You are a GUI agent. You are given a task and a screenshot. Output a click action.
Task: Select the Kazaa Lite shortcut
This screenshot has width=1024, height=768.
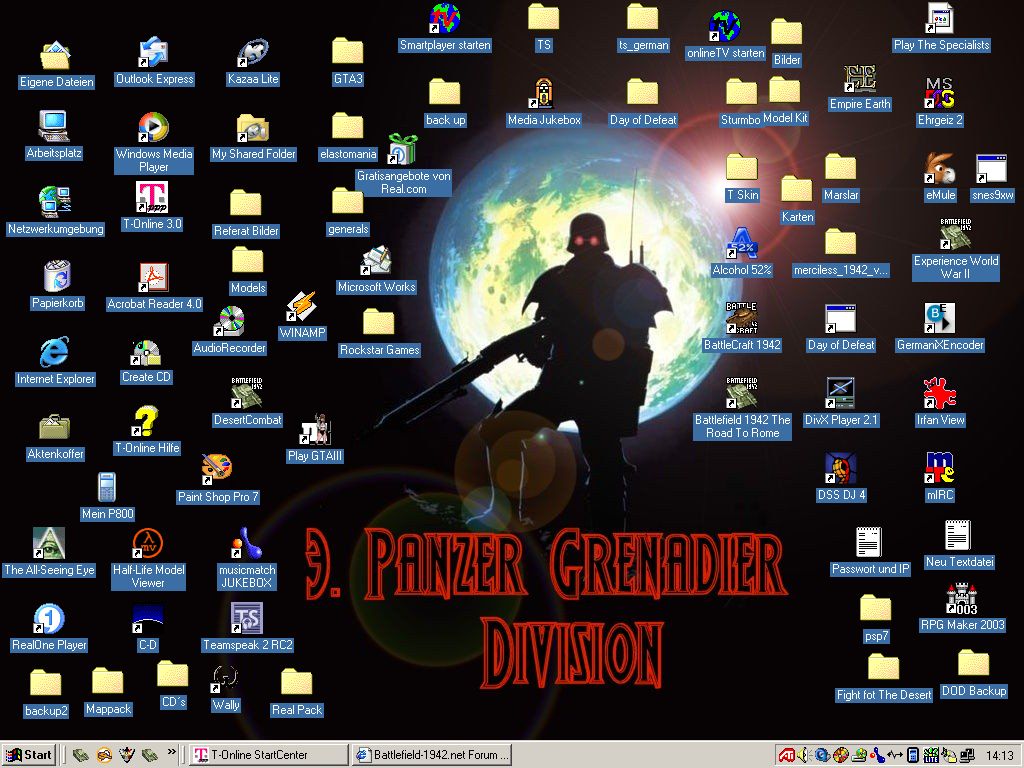pyautogui.click(x=252, y=54)
